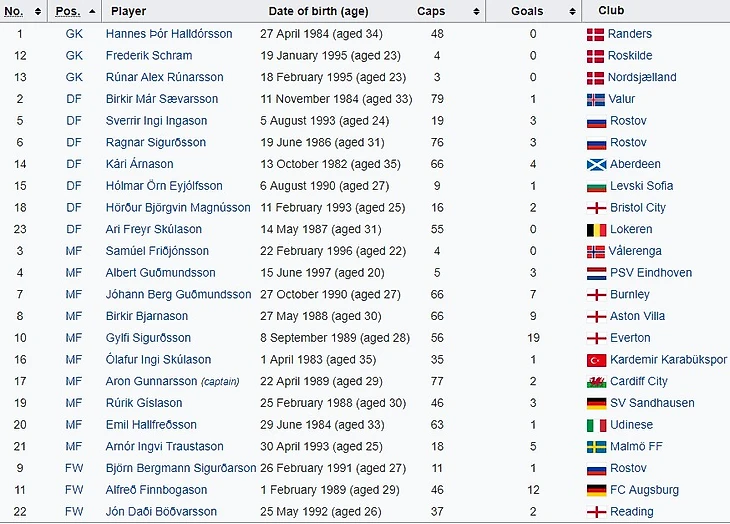Click the Bulgarian flag by Levski Sofia

point(595,186)
